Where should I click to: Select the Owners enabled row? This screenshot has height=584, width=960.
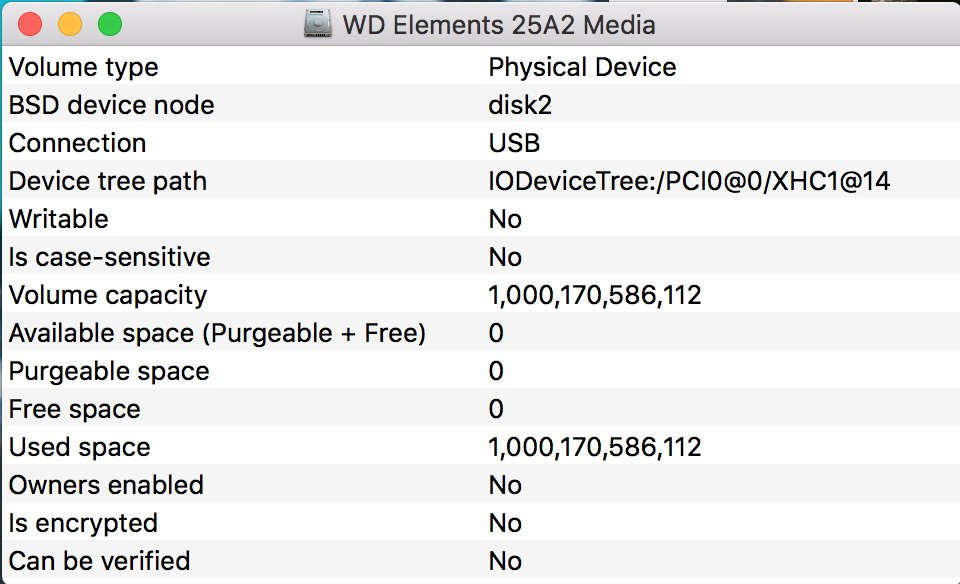coord(481,484)
